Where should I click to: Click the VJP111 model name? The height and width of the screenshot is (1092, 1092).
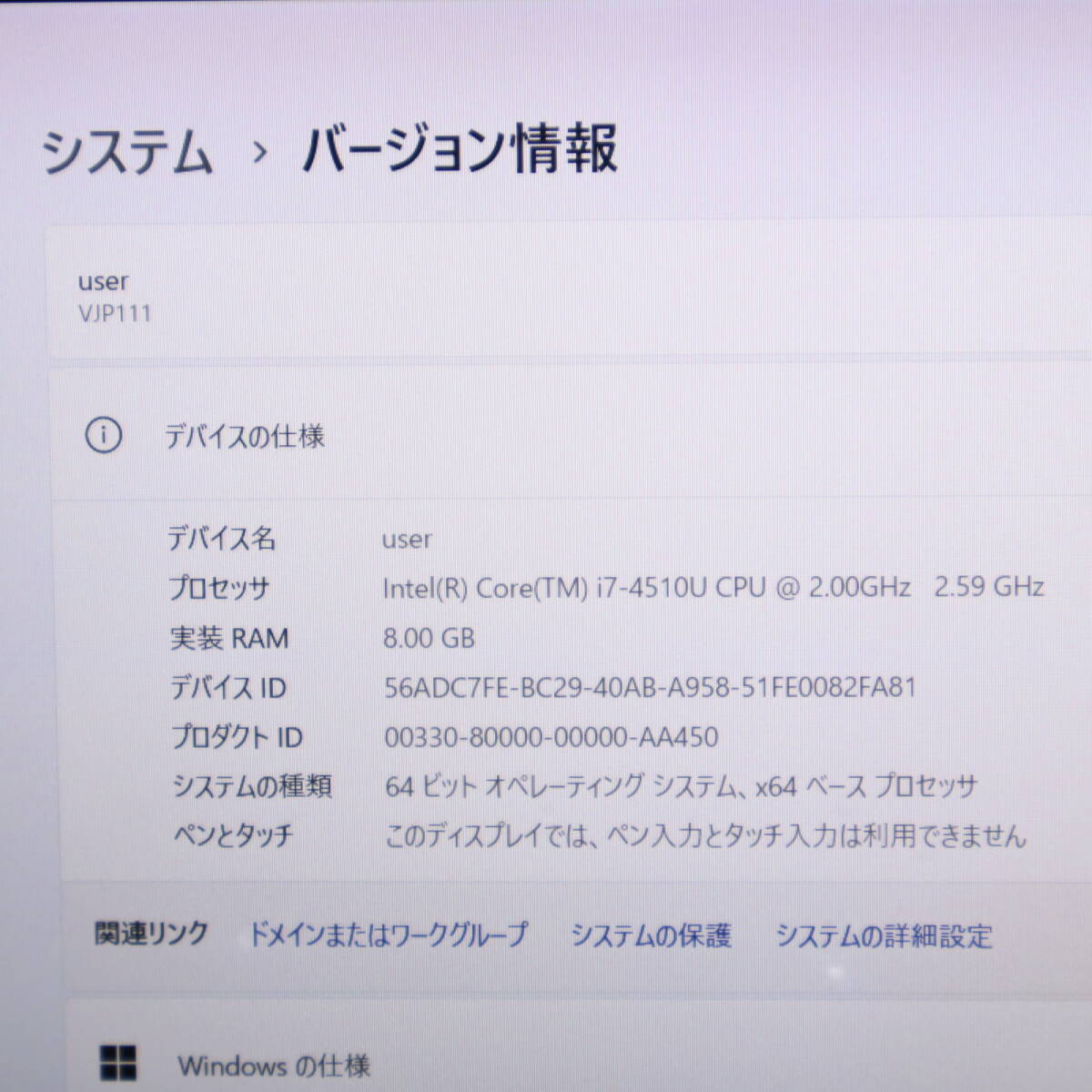(x=115, y=313)
